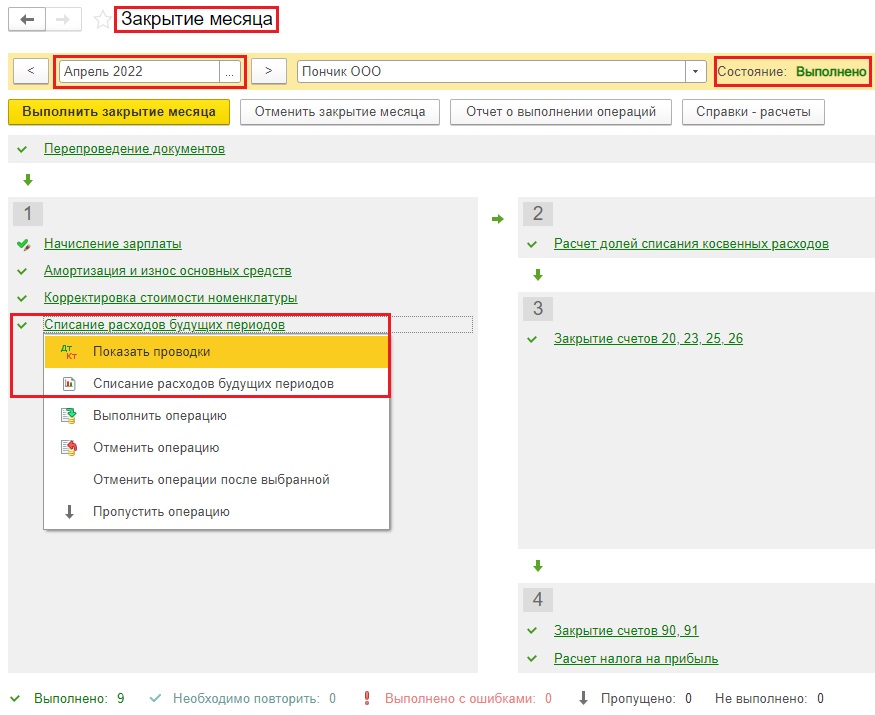Click the 'Выполнить операцию' document icon
Viewport: 875px width, 715px height.
pos(69,416)
